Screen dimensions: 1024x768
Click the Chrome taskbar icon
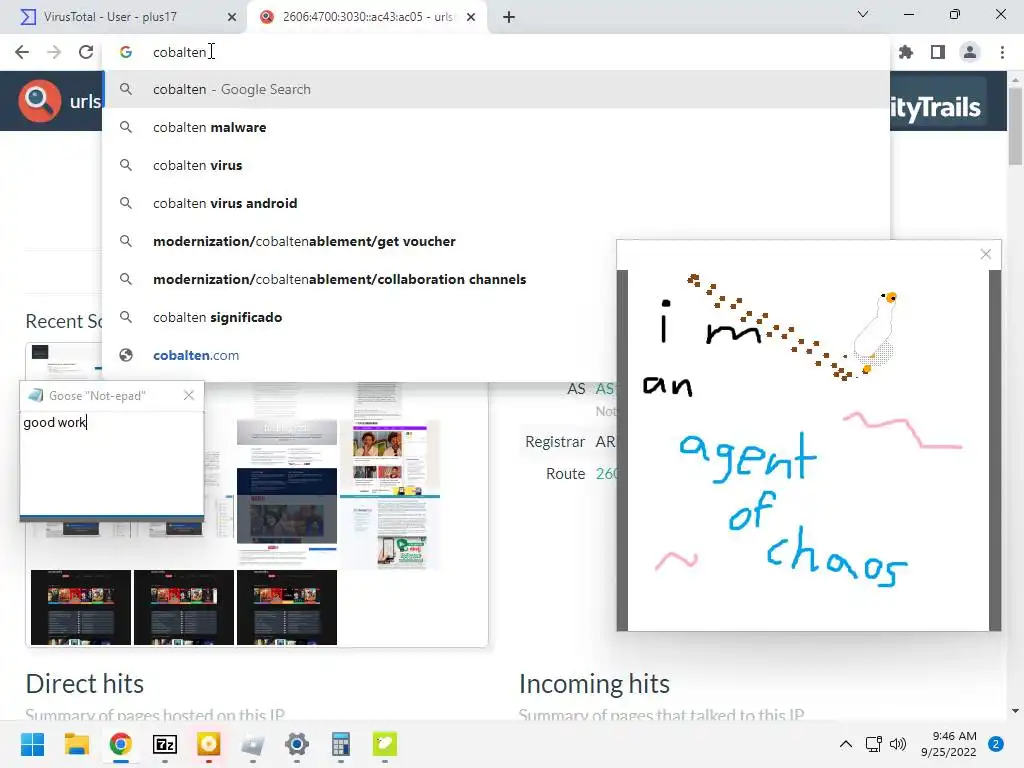point(121,744)
